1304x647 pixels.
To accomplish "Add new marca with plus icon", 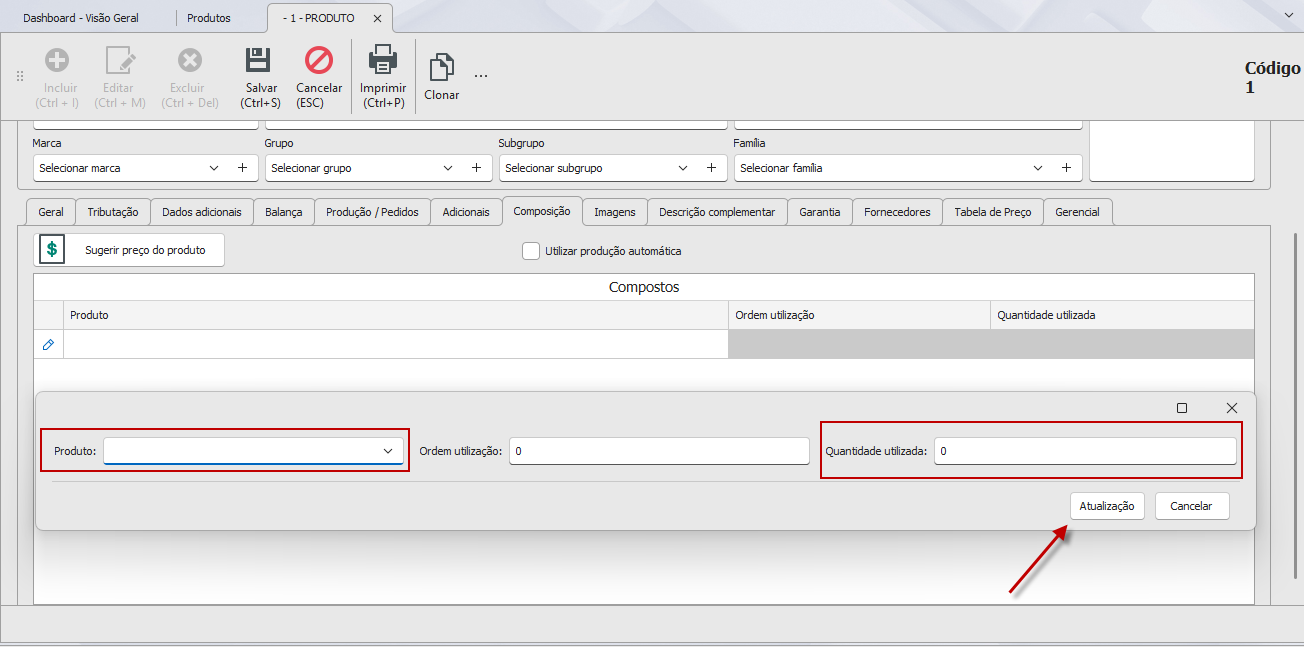I will pos(242,168).
